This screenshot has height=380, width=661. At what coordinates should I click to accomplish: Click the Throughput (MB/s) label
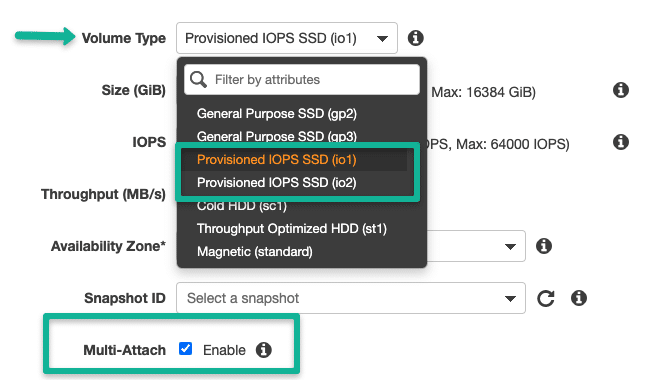coord(103,194)
